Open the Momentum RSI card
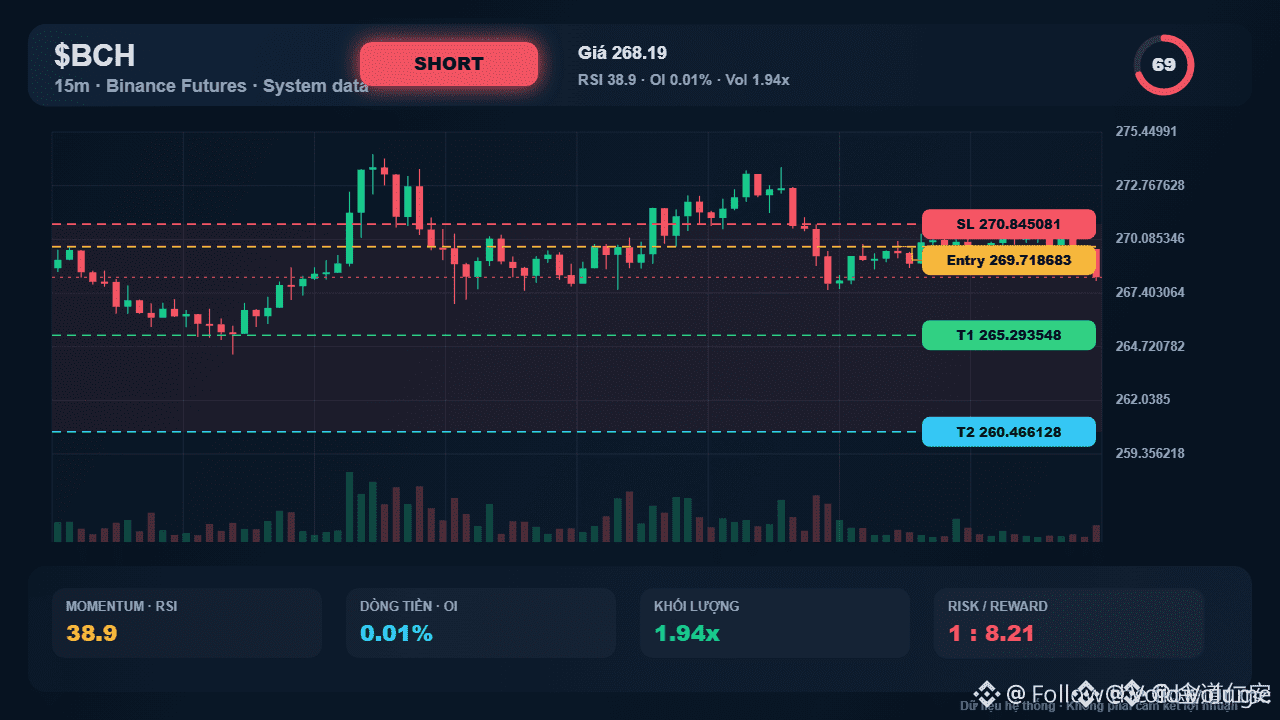Viewport: 1280px width, 720px height. (x=187, y=623)
